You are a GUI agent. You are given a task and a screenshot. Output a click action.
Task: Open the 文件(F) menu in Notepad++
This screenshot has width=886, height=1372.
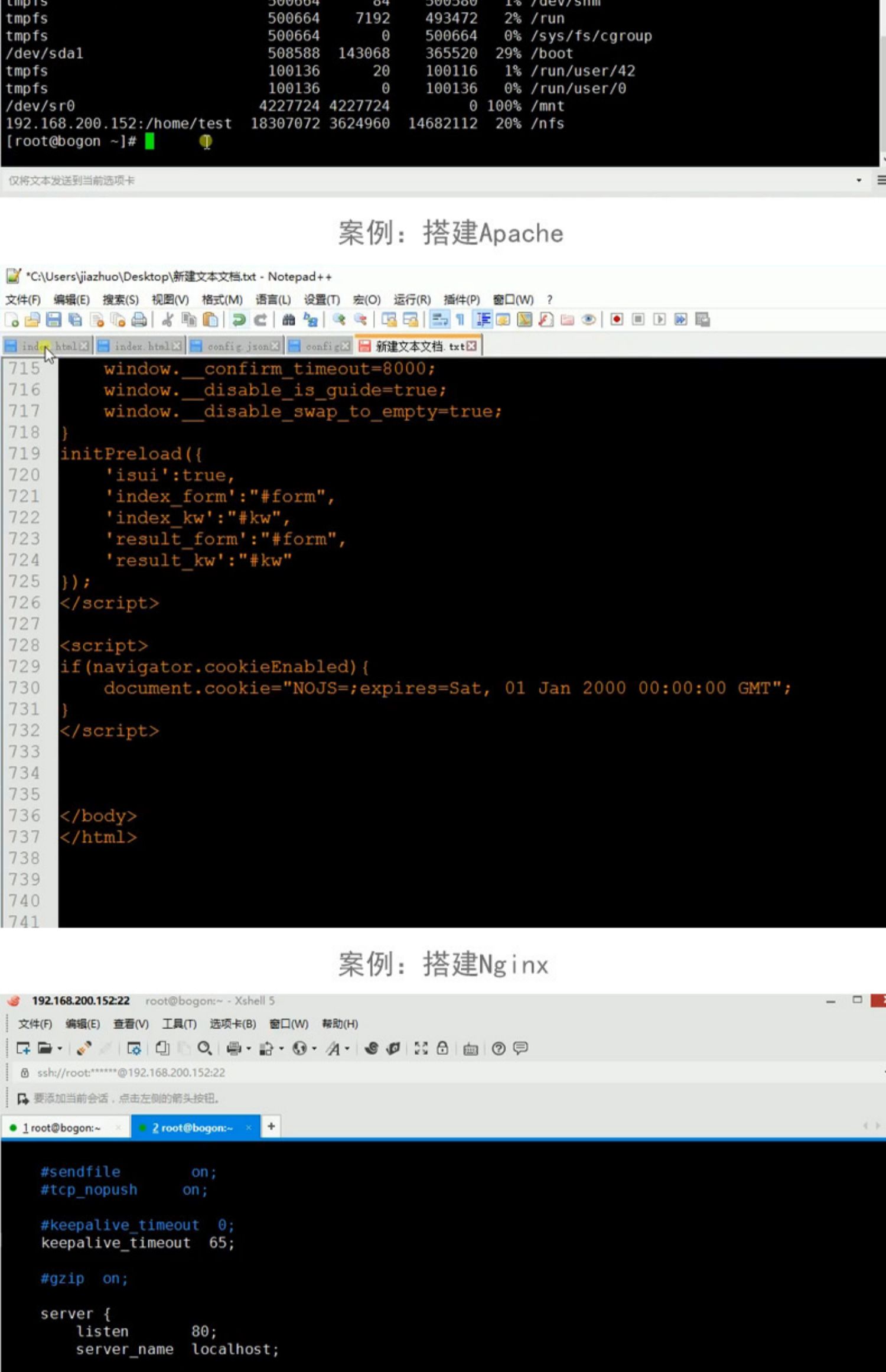click(23, 300)
